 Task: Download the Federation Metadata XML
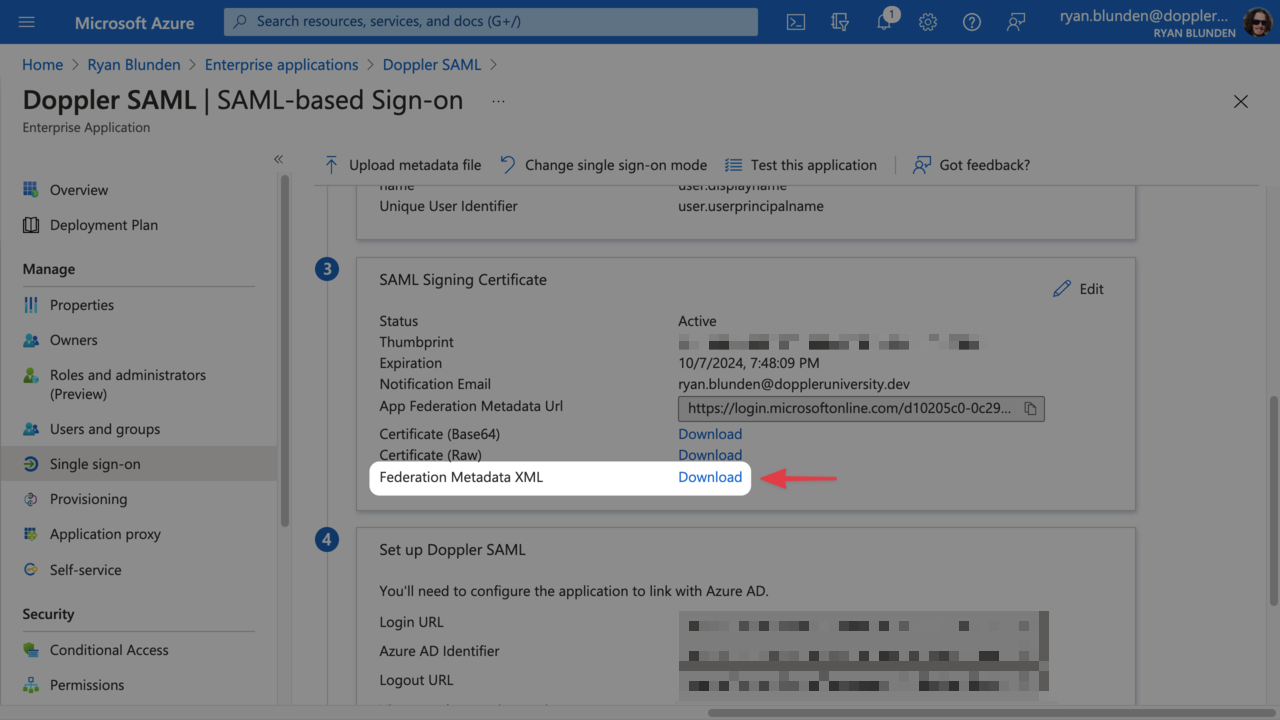[x=710, y=477]
